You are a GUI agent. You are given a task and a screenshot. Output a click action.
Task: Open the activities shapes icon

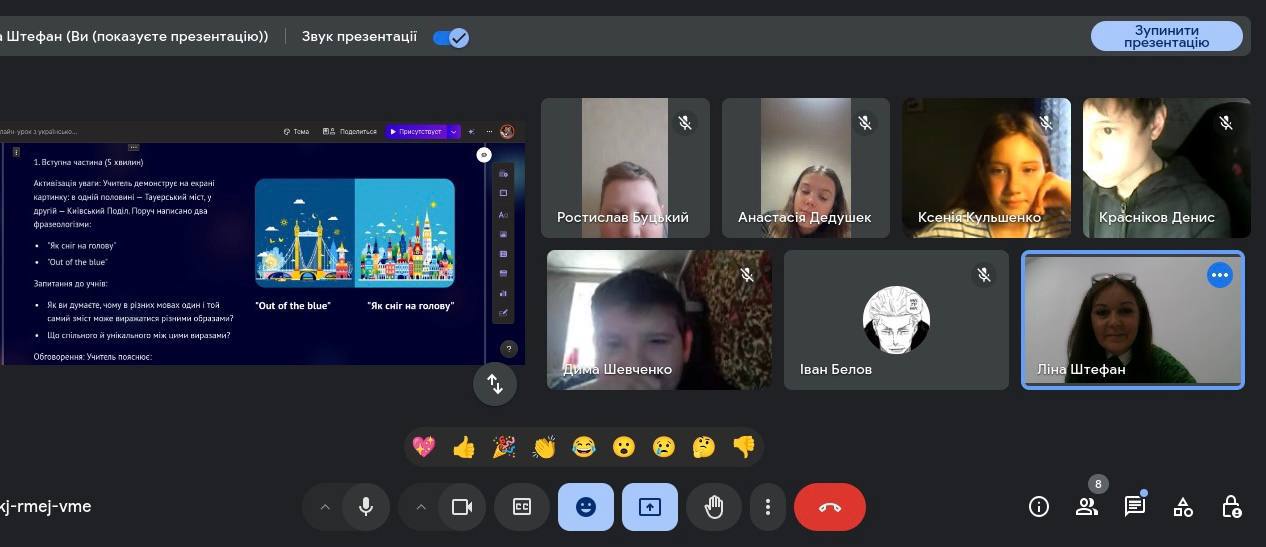(x=1183, y=507)
